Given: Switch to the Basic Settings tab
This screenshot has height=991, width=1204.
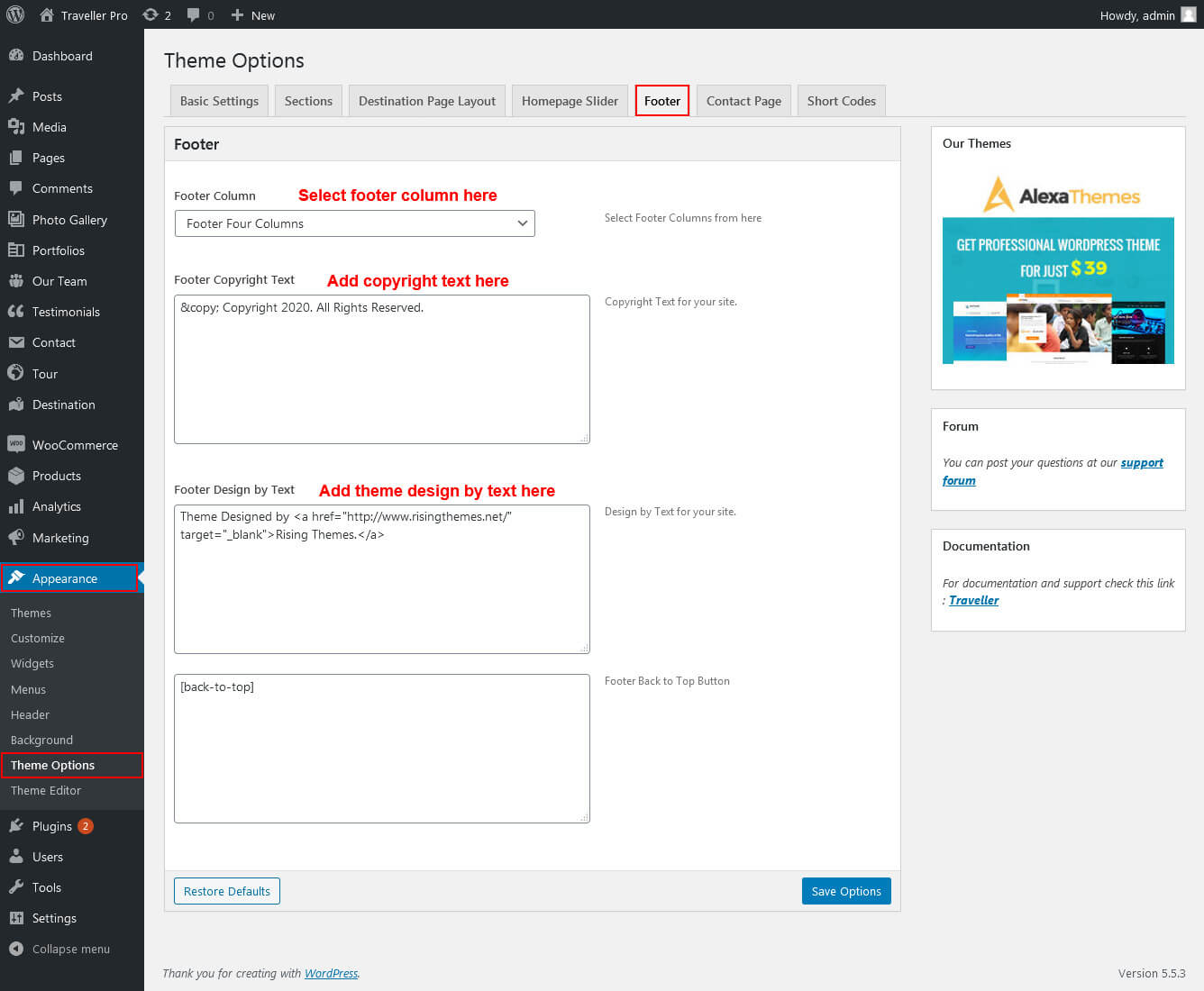Looking at the screenshot, I should pos(219,101).
